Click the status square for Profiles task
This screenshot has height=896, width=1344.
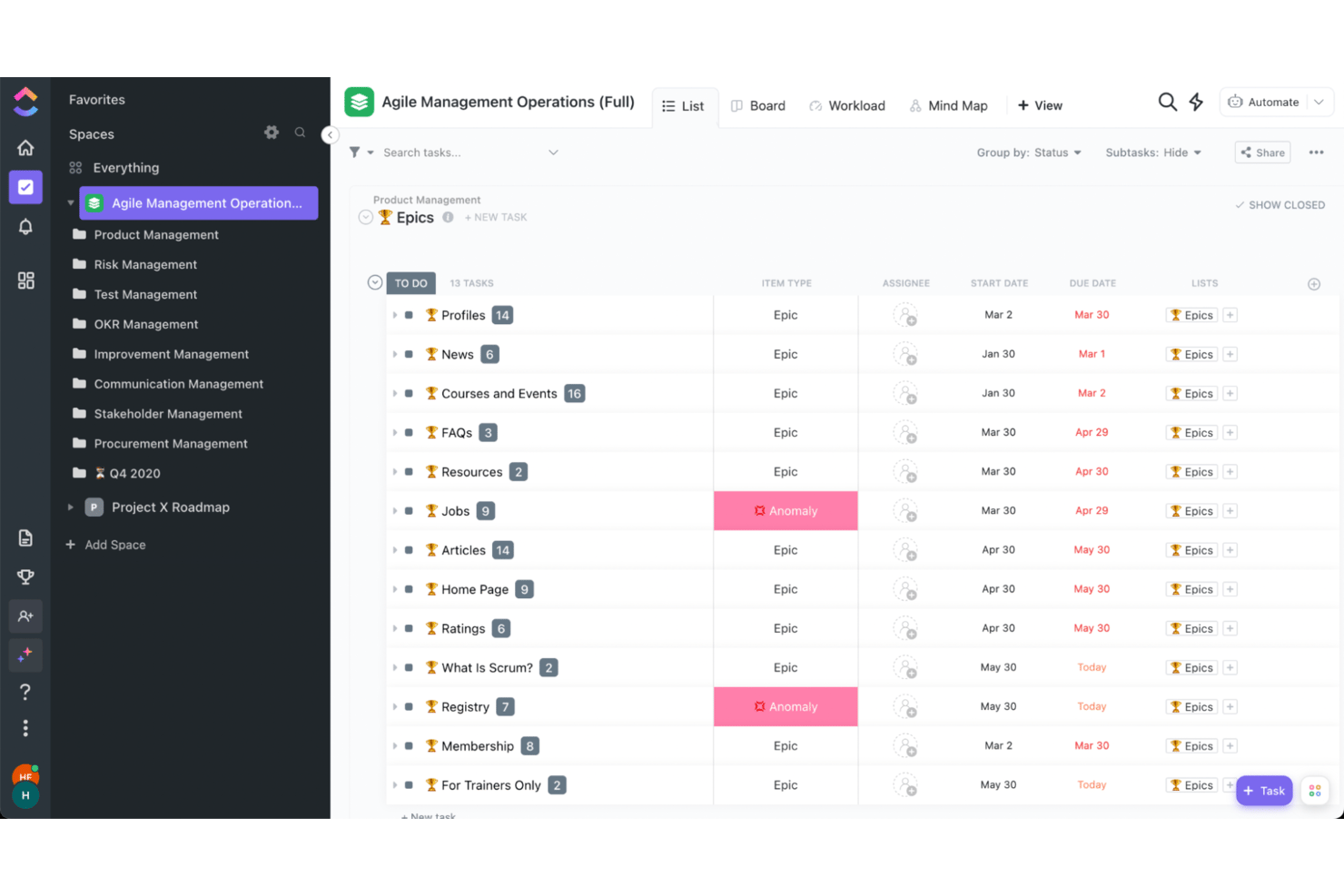pyautogui.click(x=409, y=315)
